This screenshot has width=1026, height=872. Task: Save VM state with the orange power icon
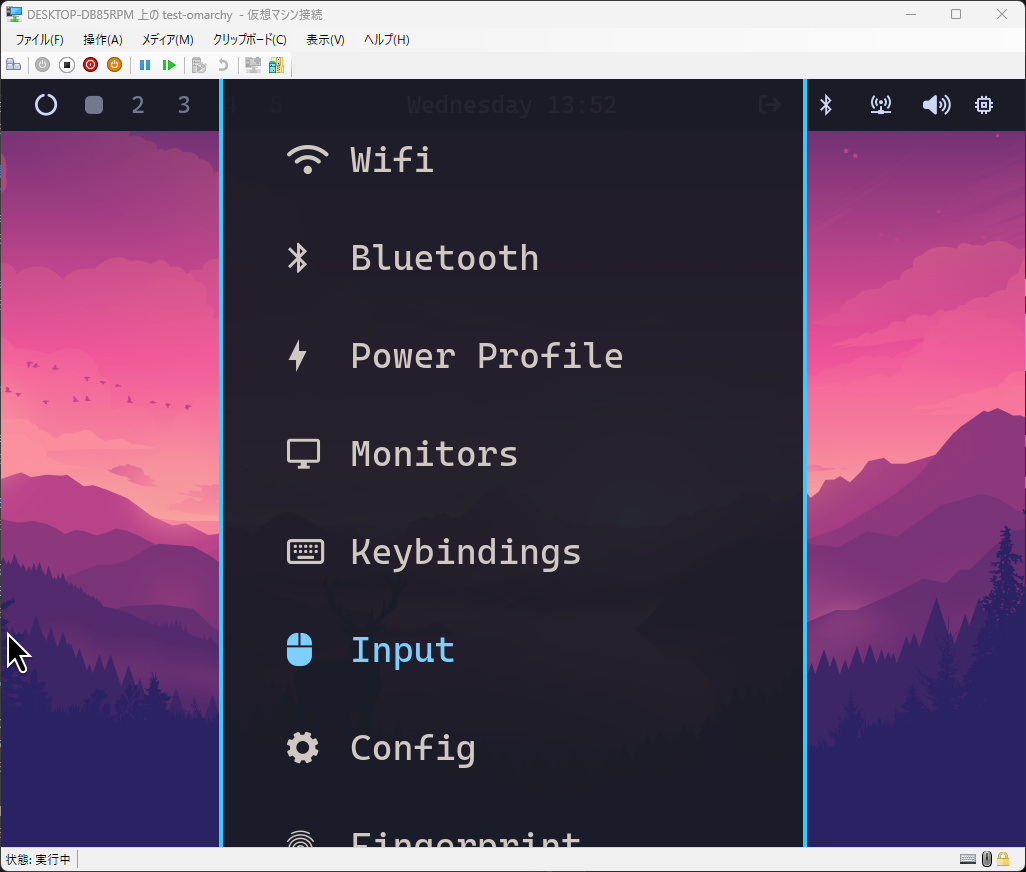coord(115,65)
